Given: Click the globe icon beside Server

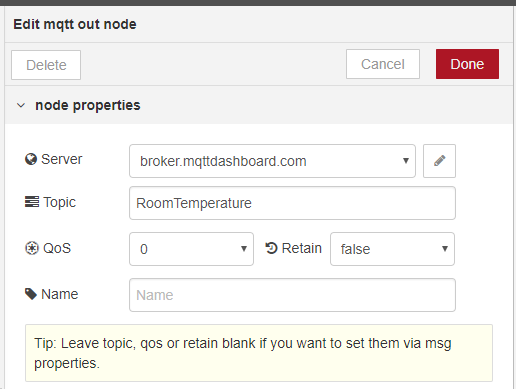Looking at the screenshot, I should pos(31,159).
